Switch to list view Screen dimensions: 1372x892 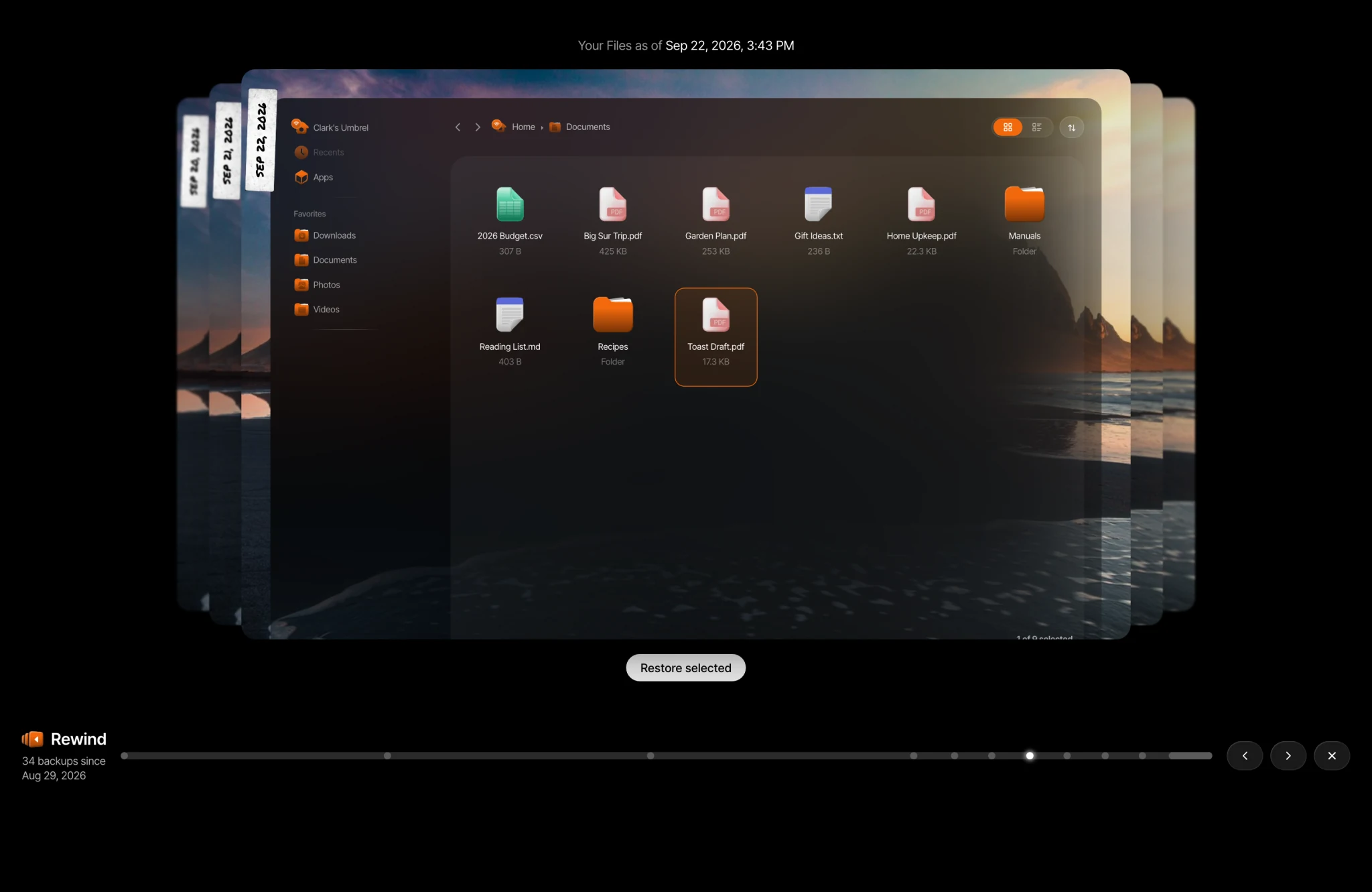pyautogui.click(x=1036, y=127)
